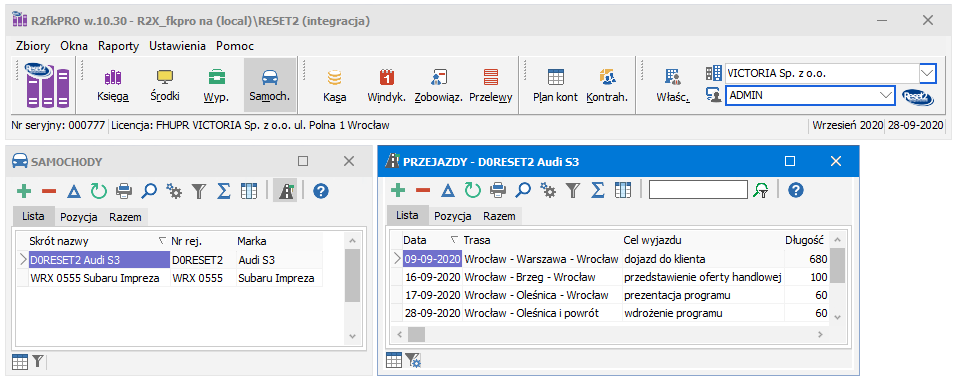This screenshot has width=956, height=377.
Task: Open gears settings in SAMOCHODY toolbar
Action: (x=174, y=192)
